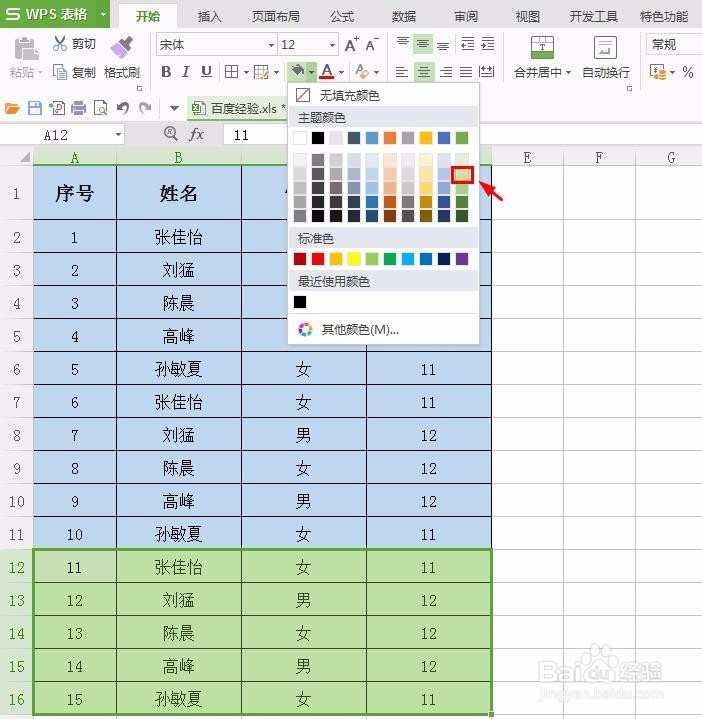
Task: Choose 无填充颜色 option
Action: coord(383,95)
